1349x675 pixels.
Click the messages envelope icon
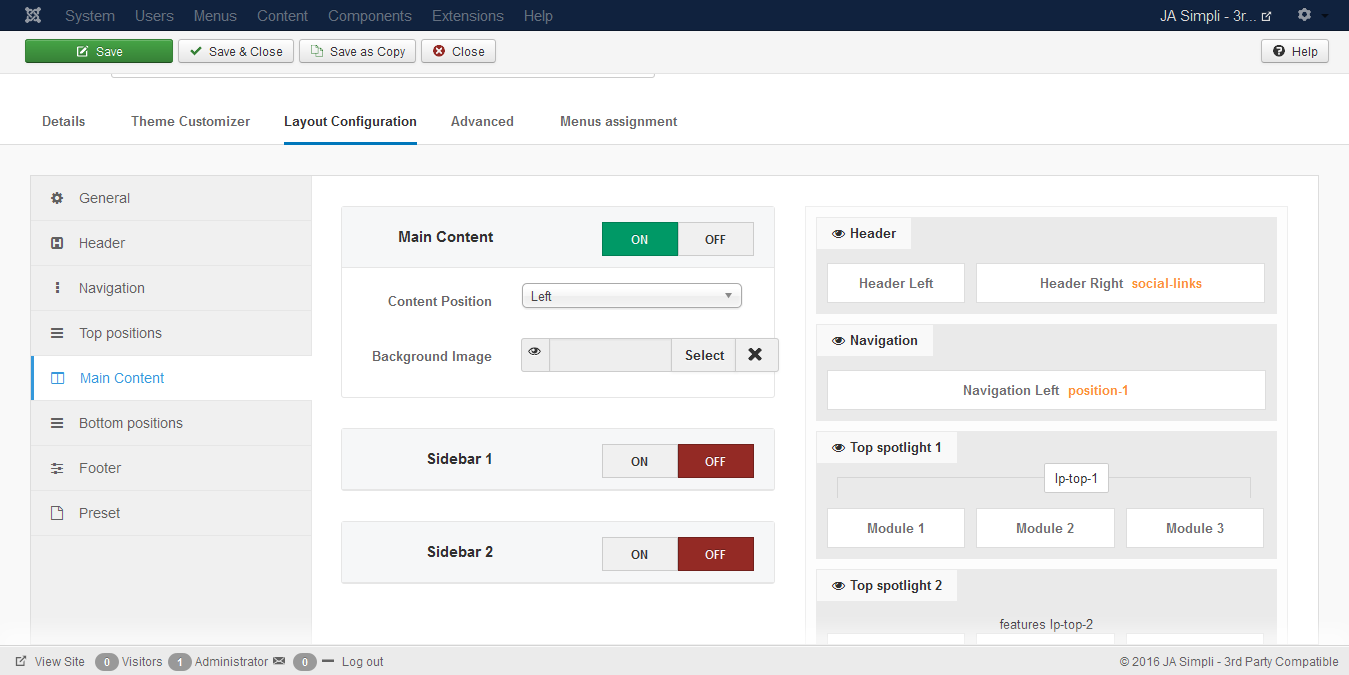point(279,661)
